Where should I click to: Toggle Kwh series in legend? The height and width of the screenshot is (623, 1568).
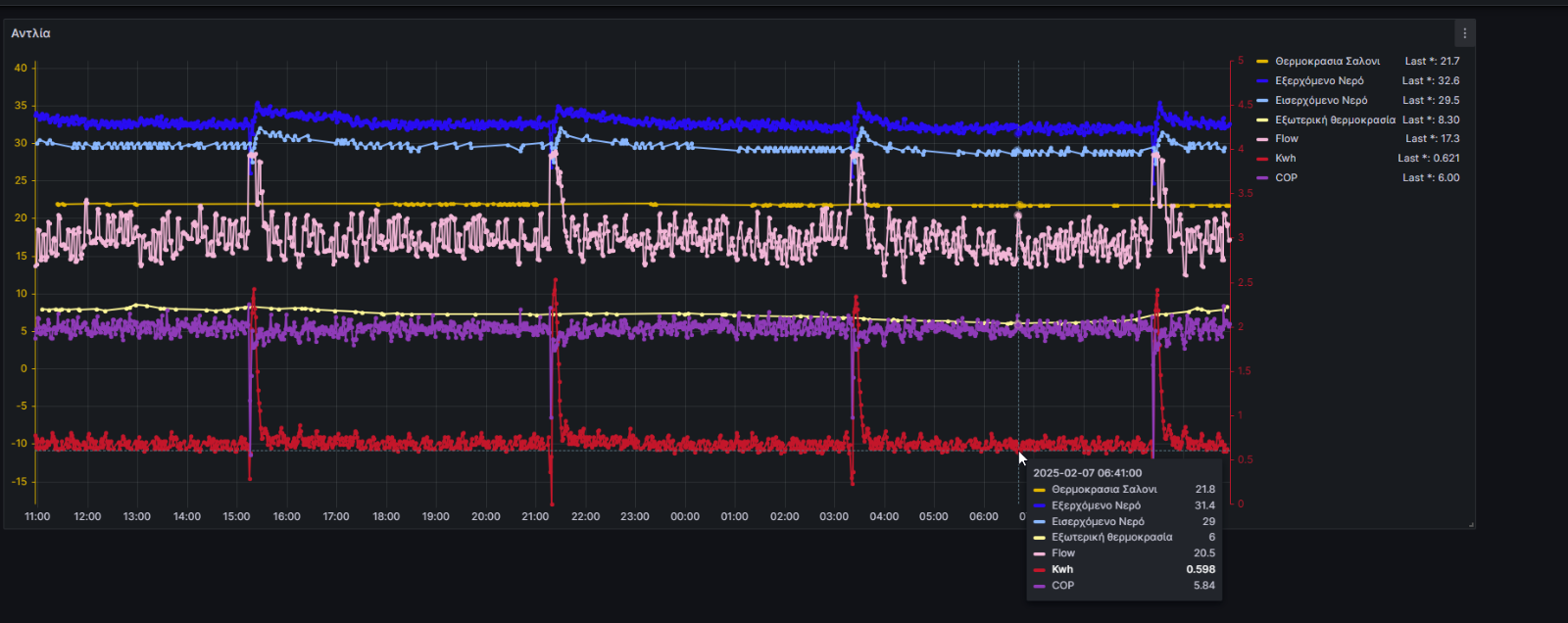[1286, 158]
